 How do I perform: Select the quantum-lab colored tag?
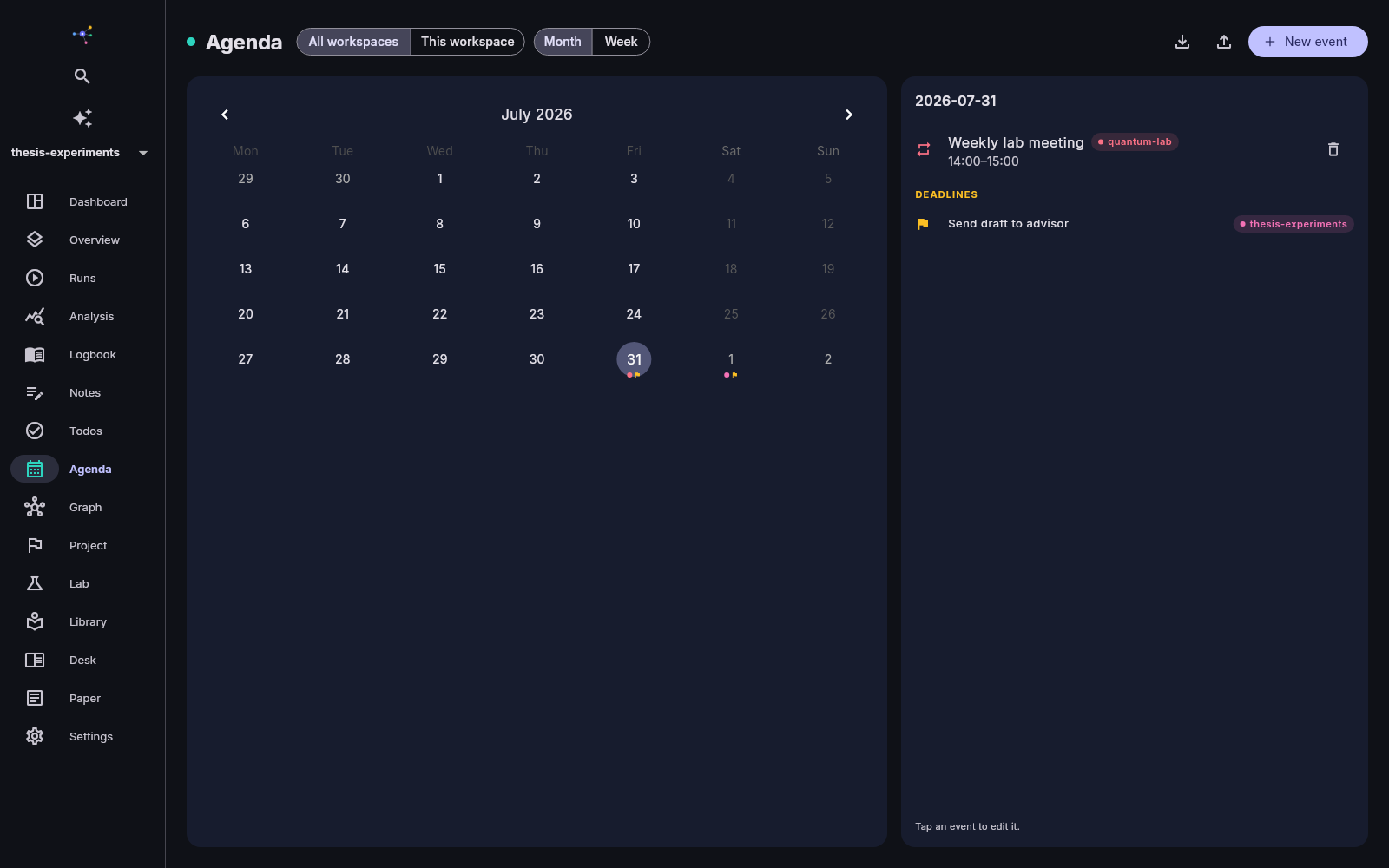click(x=1135, y=141)
